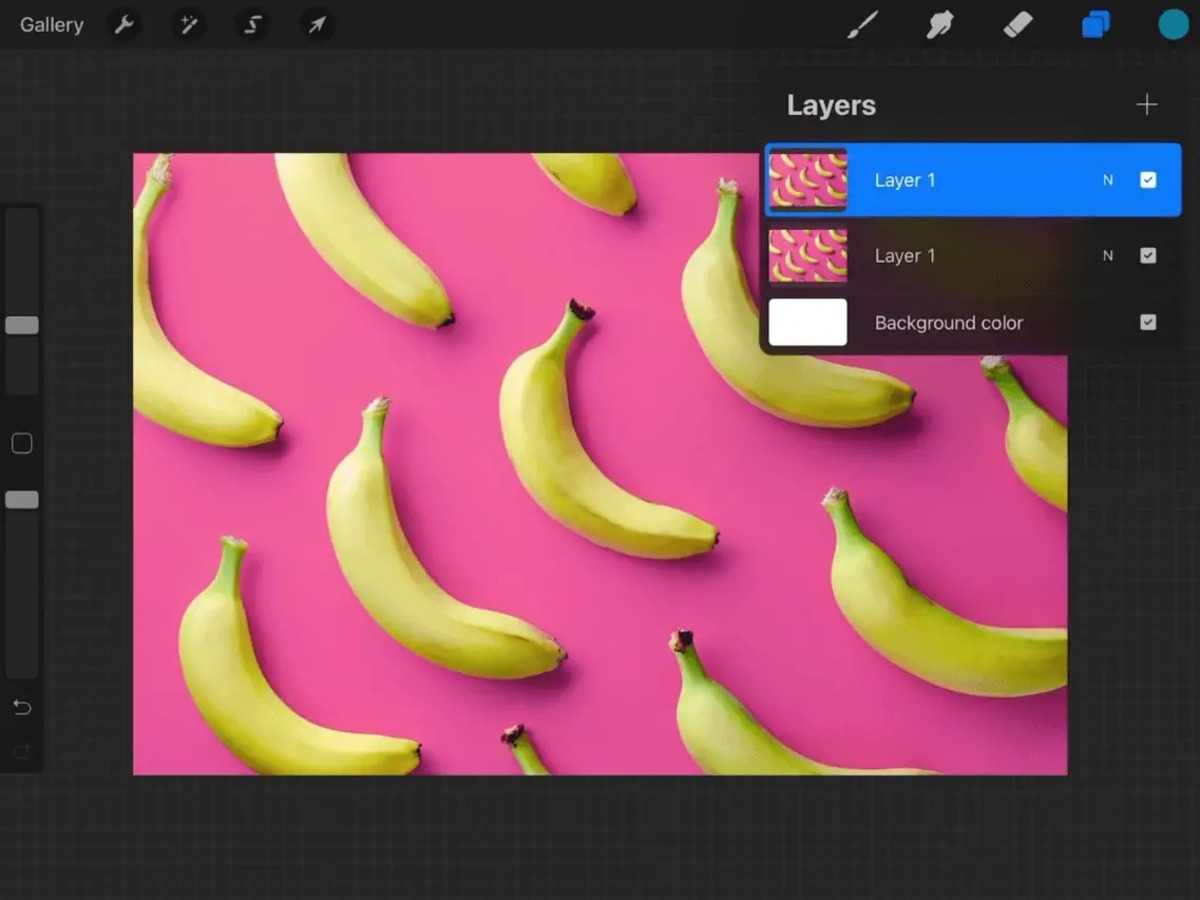The height and width of the screenshot is (900, 1200).
Task: Select the Brush tool
Action: [862, 24]
